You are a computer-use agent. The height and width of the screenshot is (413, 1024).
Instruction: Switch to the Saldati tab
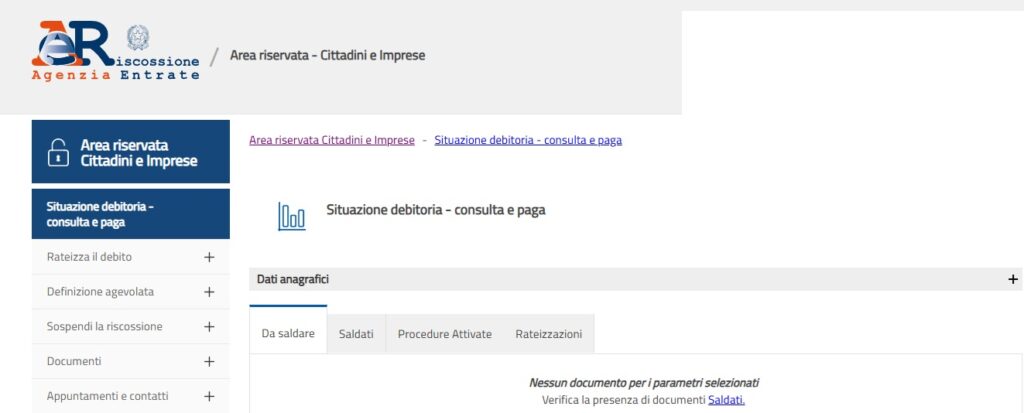(x=356, y=334)
